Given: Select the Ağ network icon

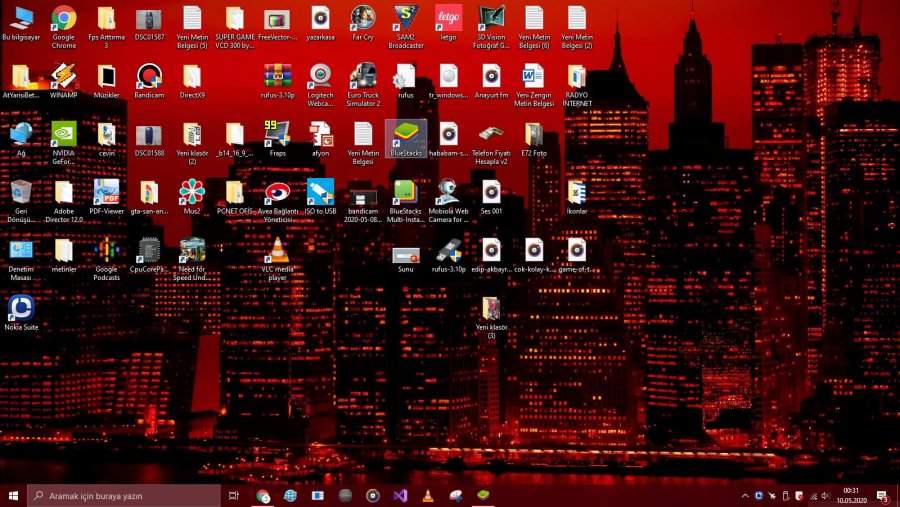Looking at the screenshot, I should coord(21,139).
